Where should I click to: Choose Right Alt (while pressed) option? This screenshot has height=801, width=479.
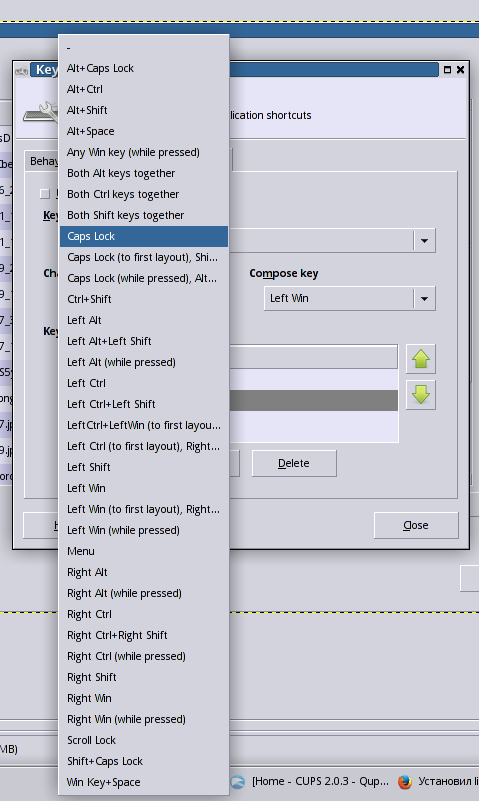[144, 593]
